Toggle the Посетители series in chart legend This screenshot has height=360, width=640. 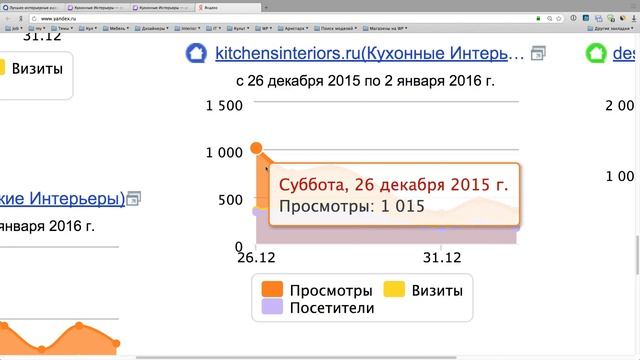click(x=318, y=308)
